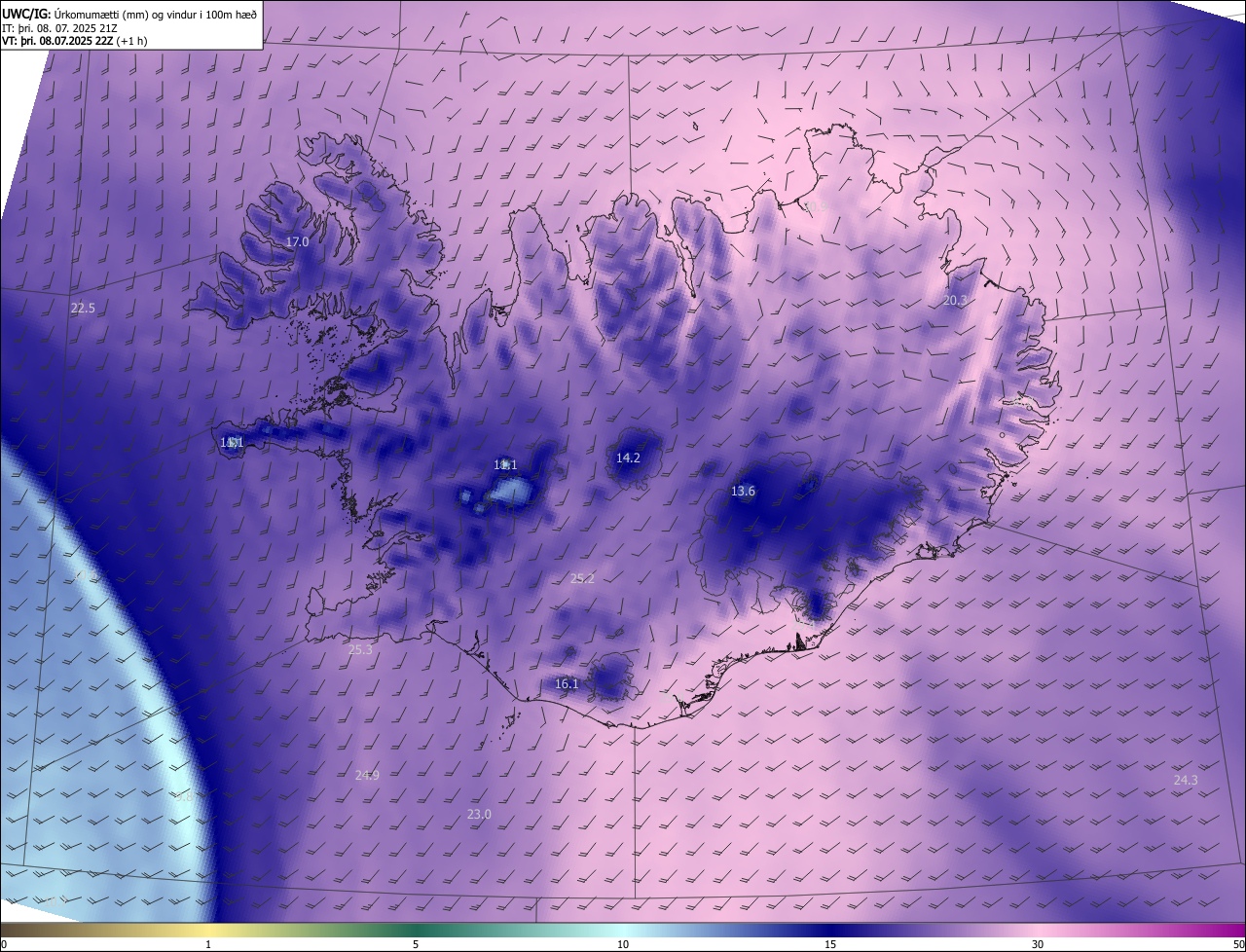Click the "VT: þri. 08.07.2025 22Z (+1 h)" line
This screenshot has width=1246, height=952.
(75, 41)
